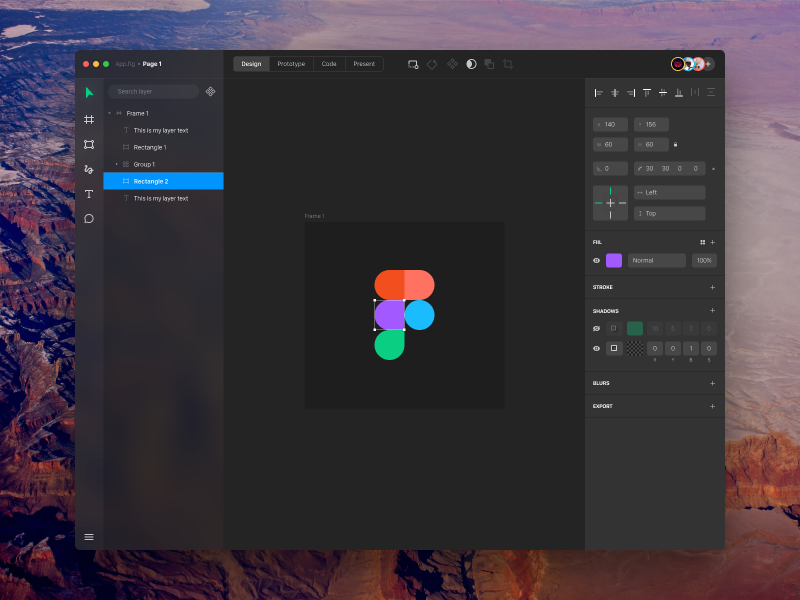The height and width of the screenshot is (600, 800).
Task: Click the grey plus button next to avatars
Action: pyautogui.click(x=708, y=64)
